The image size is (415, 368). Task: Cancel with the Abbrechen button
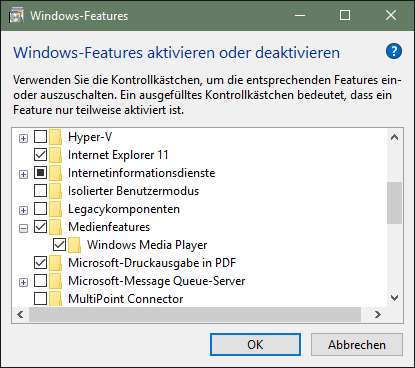(357, 345)
